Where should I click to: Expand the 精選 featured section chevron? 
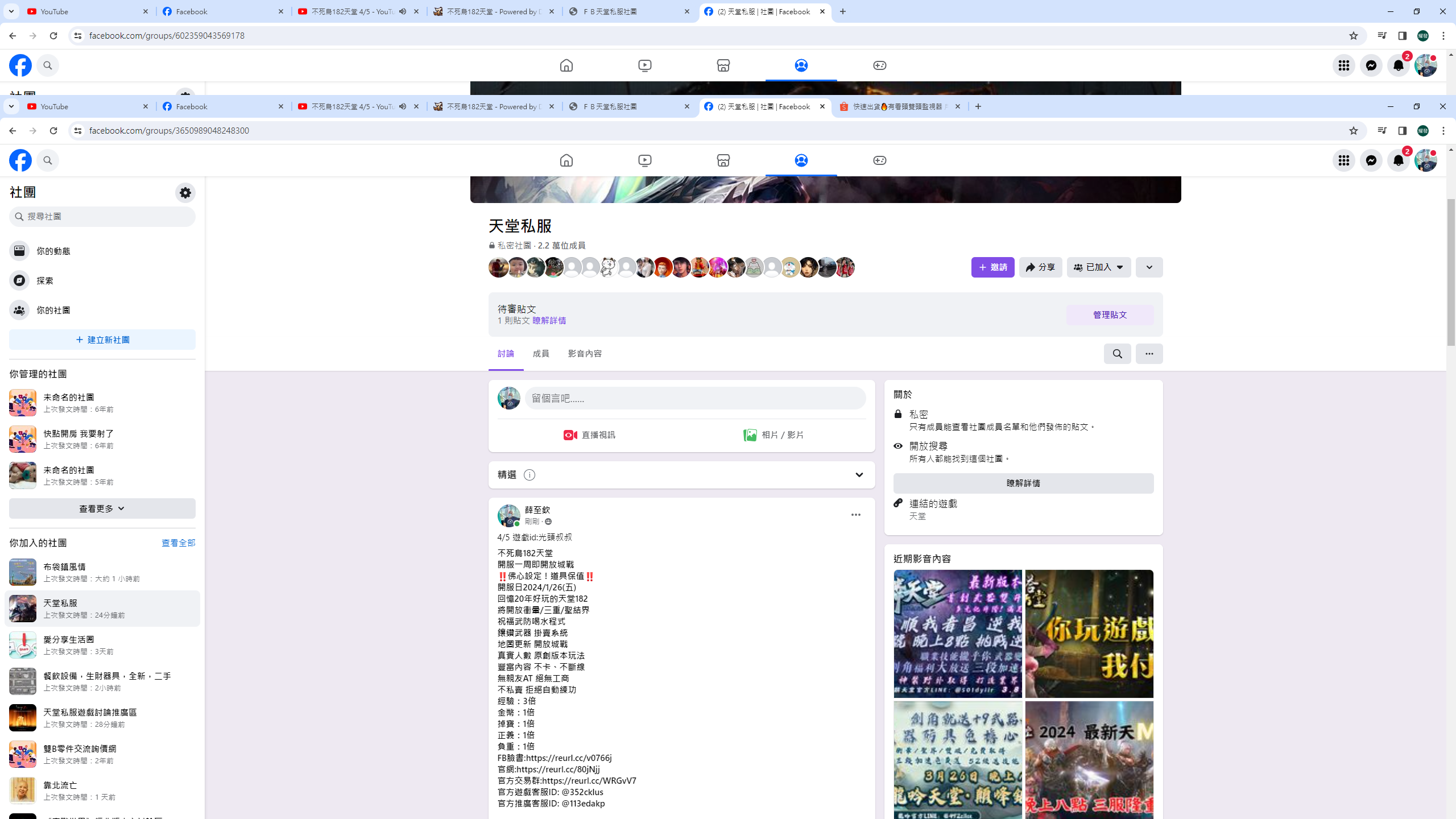[x=859, y=475]
